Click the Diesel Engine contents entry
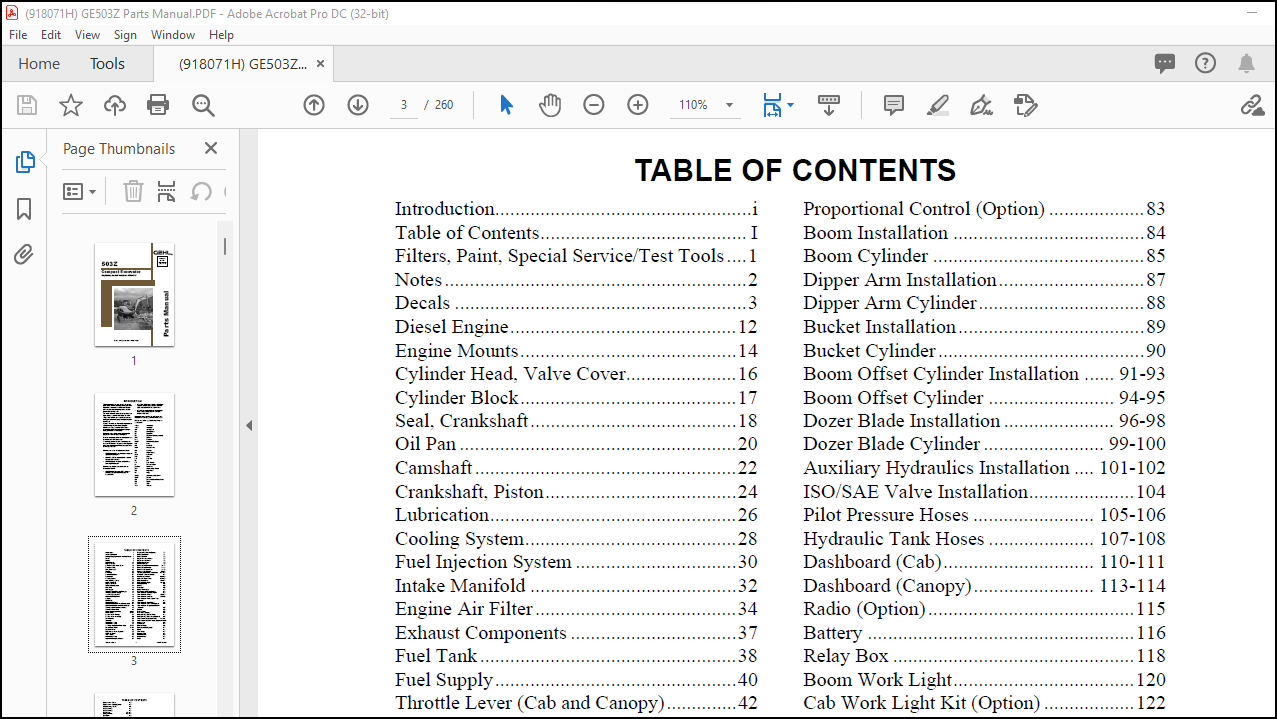The image size is (1277, 719). (x=576, y=327)
